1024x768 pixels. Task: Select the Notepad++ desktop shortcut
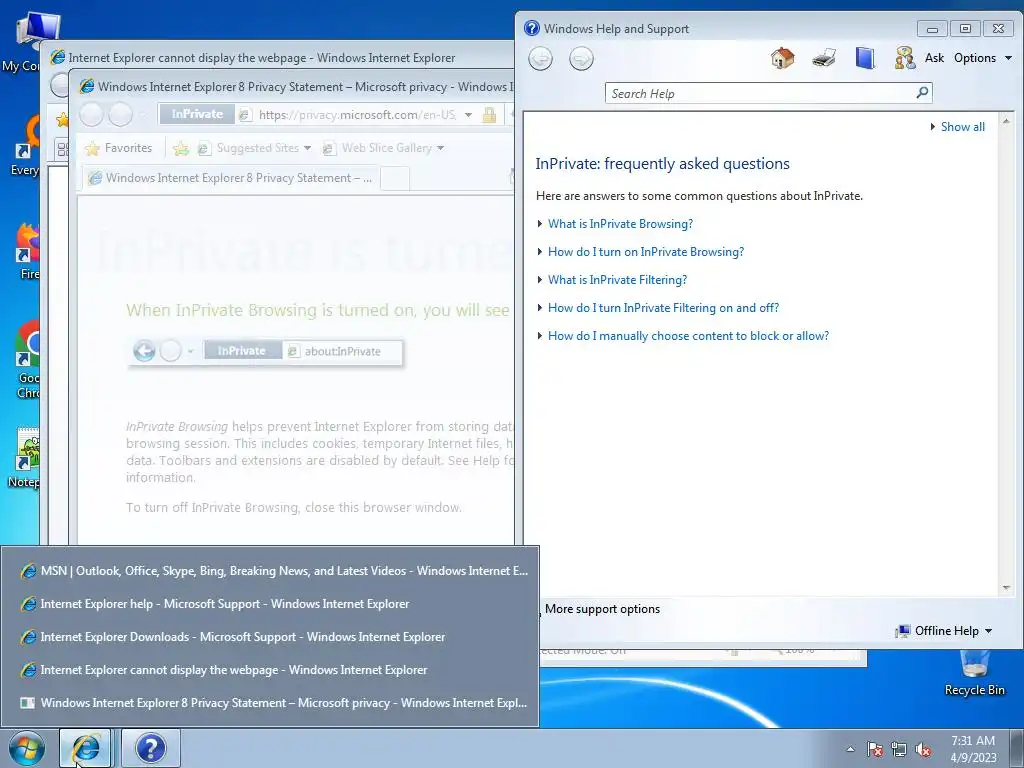point(26,457)
